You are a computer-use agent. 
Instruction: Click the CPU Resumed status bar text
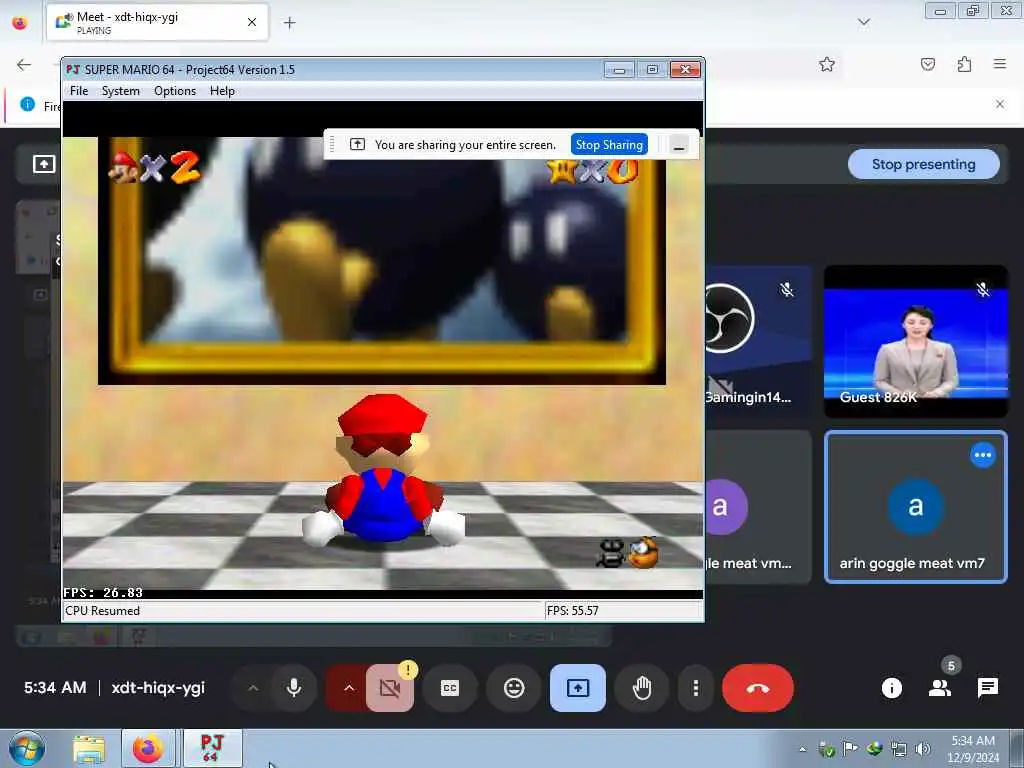103,611
